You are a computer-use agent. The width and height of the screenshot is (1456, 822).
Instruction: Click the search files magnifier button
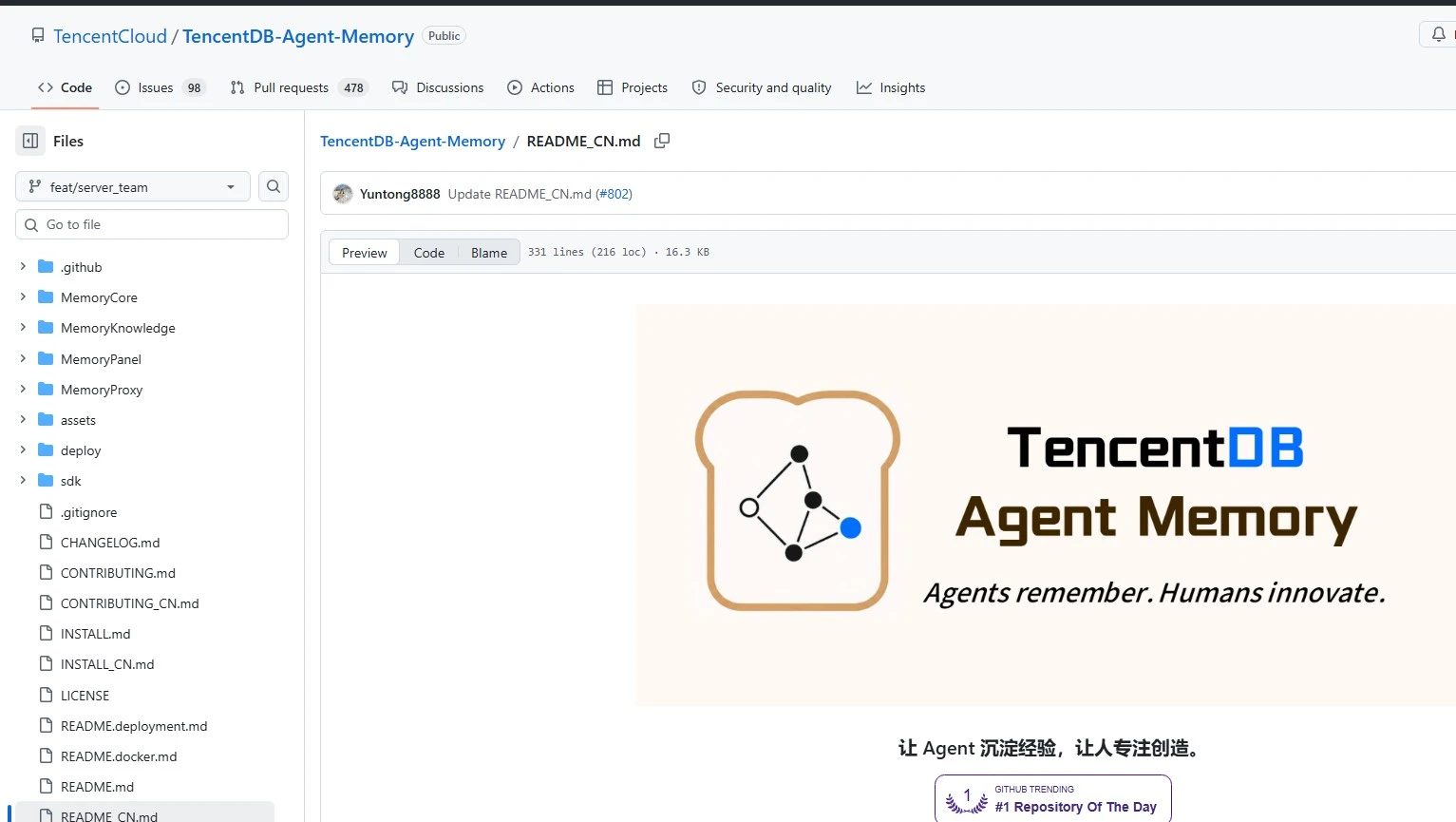274,186
